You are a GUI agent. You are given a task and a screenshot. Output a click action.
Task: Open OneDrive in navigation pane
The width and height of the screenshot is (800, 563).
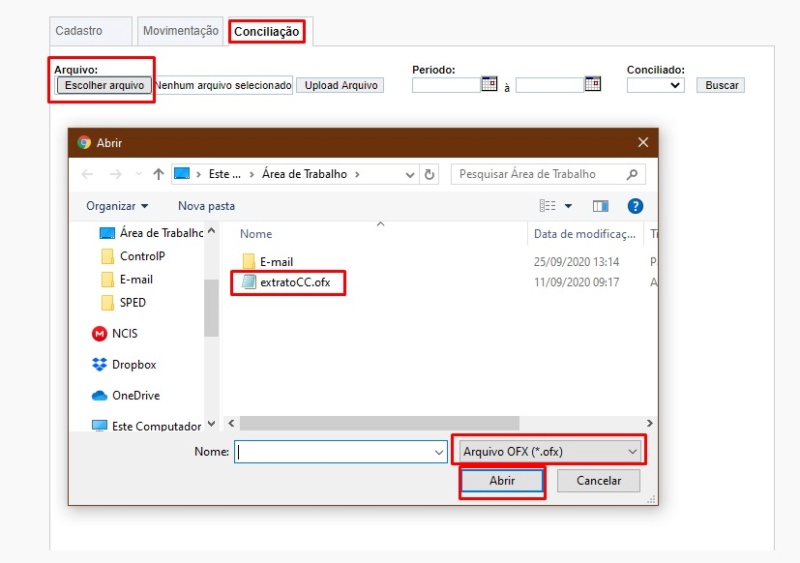tap(126, 396)
